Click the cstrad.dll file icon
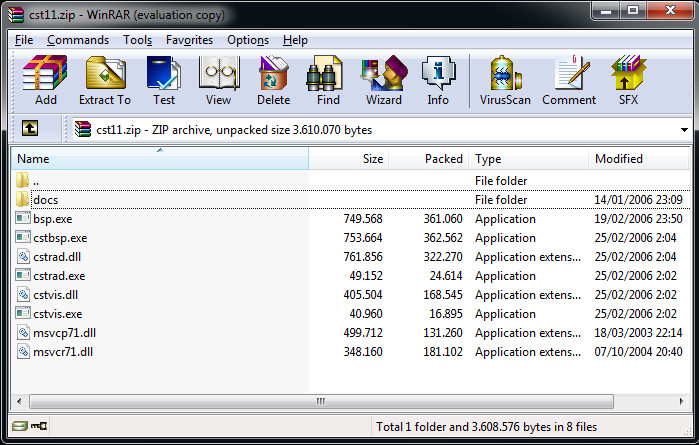 pyautogui.click(x=23, y=256)
